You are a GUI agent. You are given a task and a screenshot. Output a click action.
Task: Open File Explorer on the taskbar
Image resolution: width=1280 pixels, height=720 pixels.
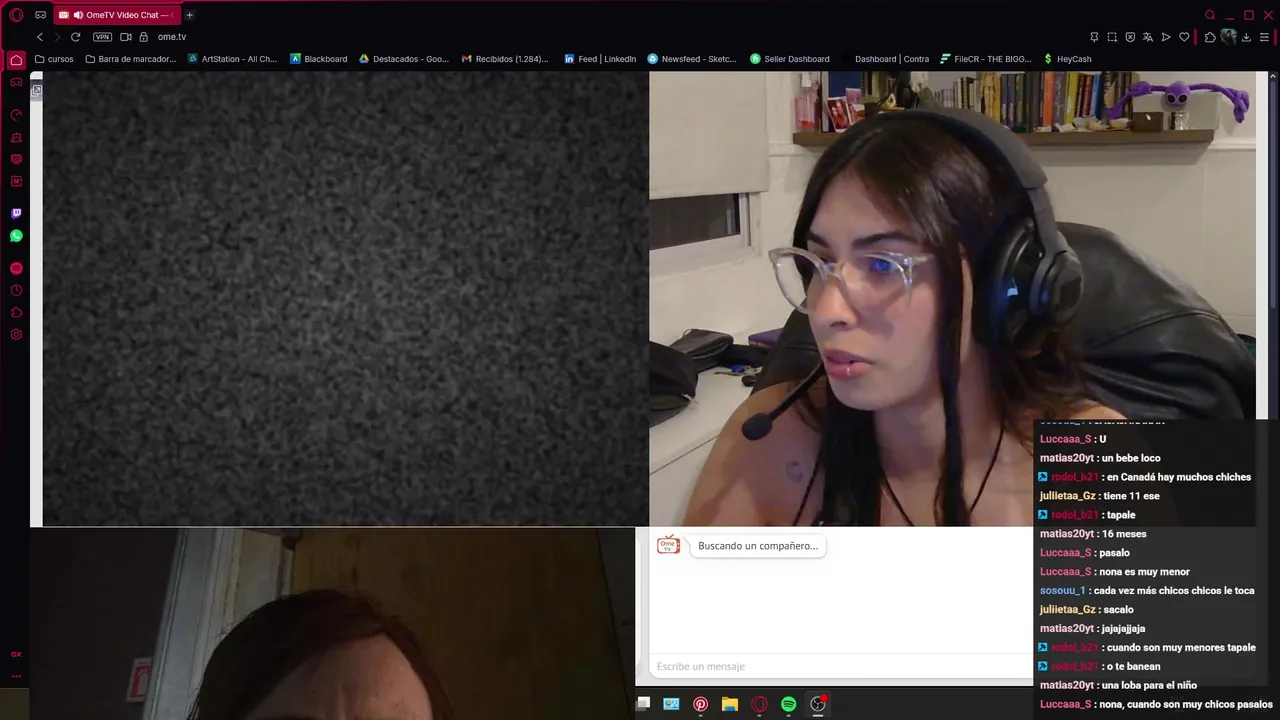(x=730, y=704)
